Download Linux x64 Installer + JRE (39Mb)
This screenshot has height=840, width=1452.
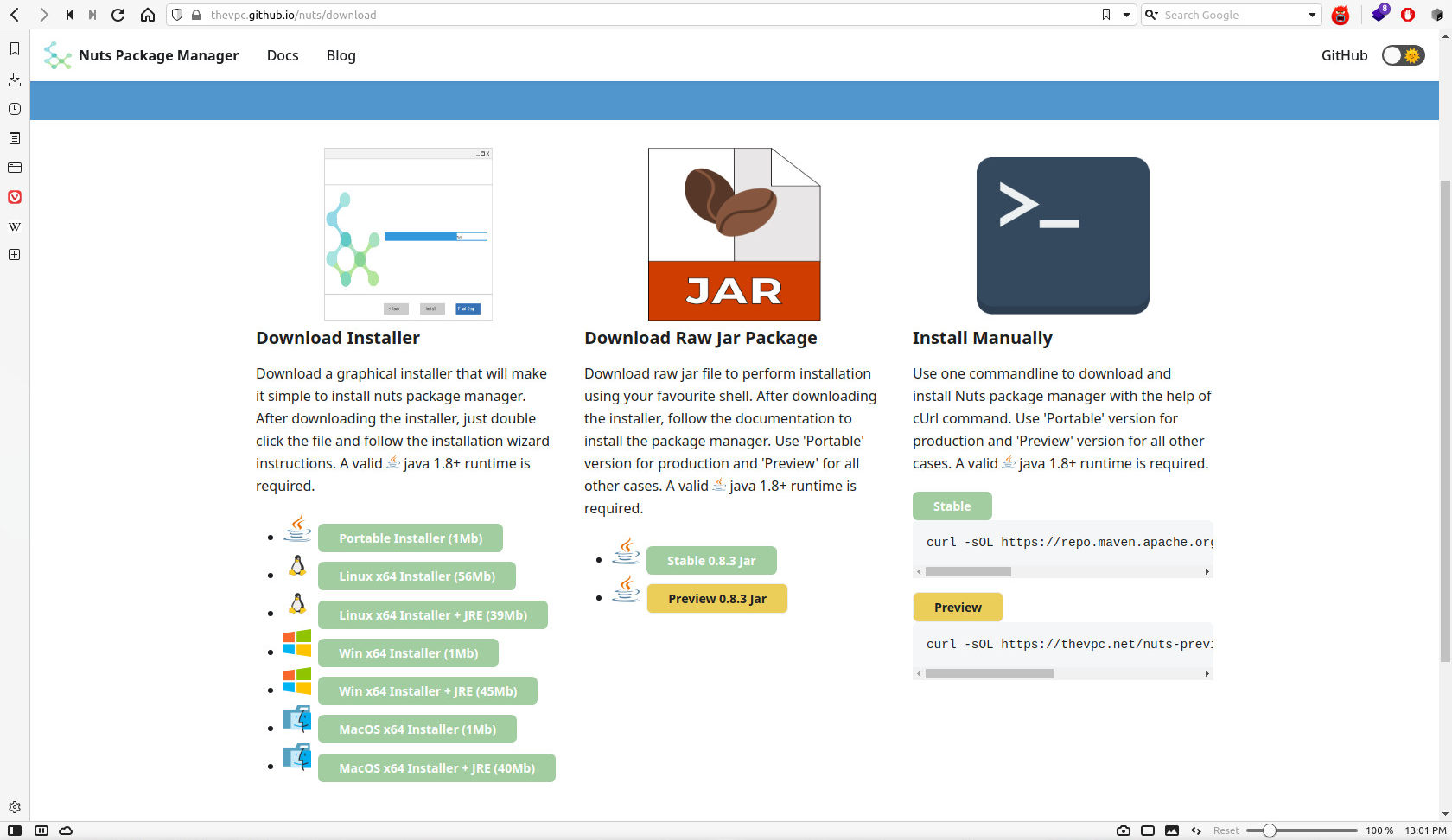pos(433,614)
